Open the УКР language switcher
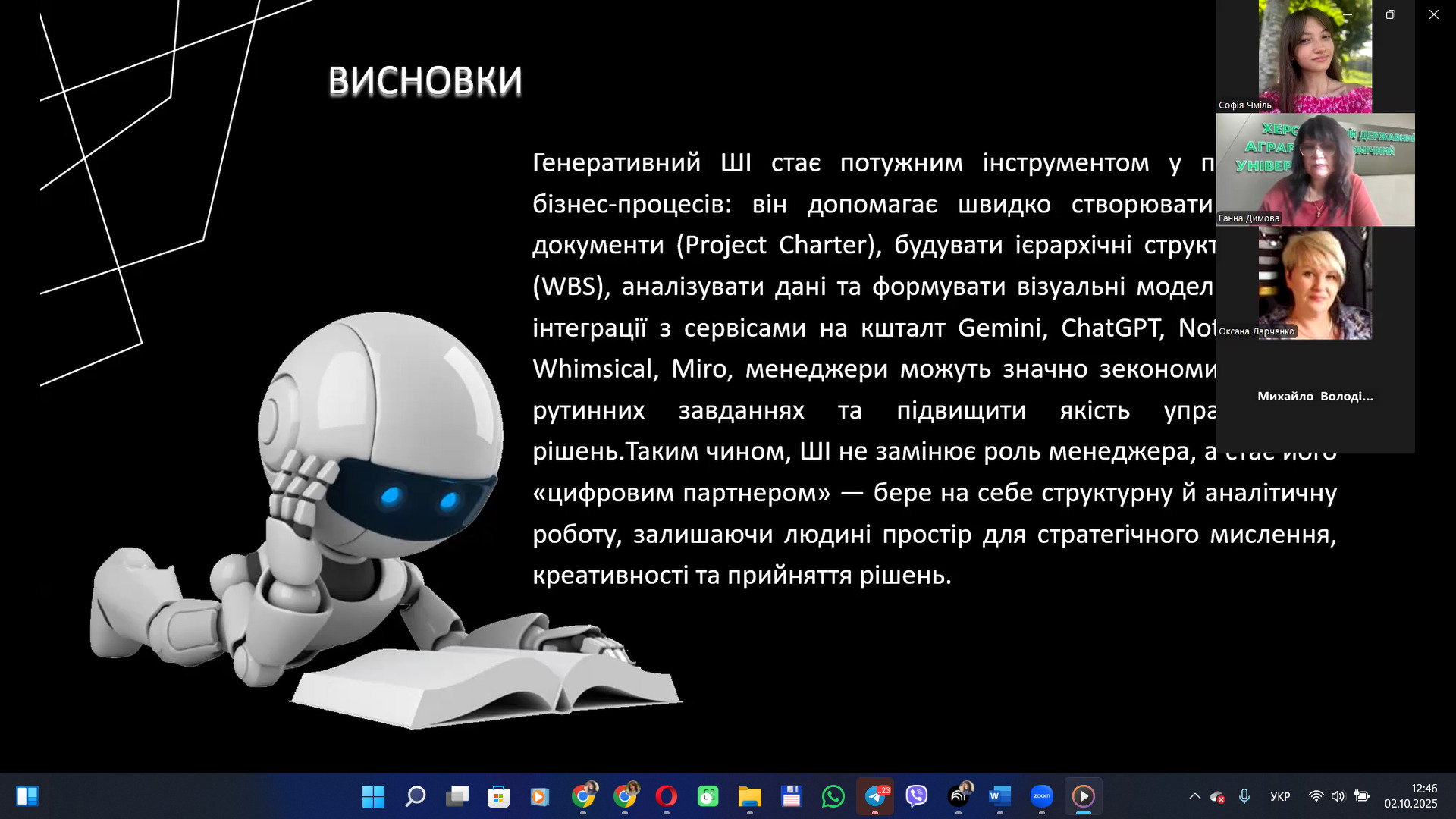Screen dimensions: 1456x819 click(1280, 796)
